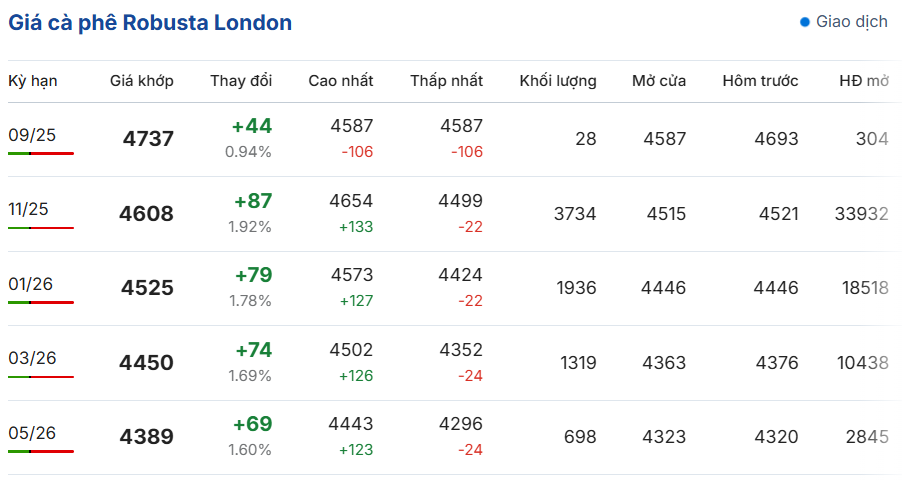Sort by Thay đổi column header
Image resolution: width=906 pixels, height=481 pixels.
pyautogui.click(x=241, y=81)
